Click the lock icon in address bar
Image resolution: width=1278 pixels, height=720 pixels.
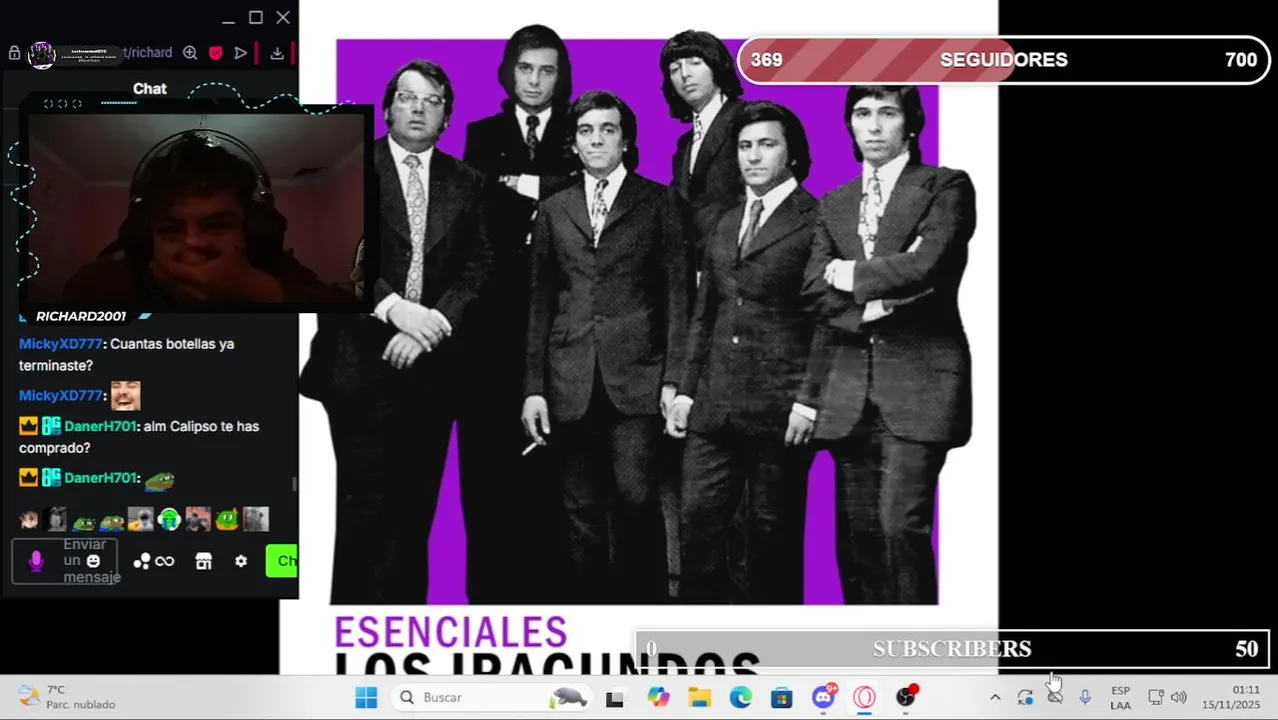pos(14,53)
